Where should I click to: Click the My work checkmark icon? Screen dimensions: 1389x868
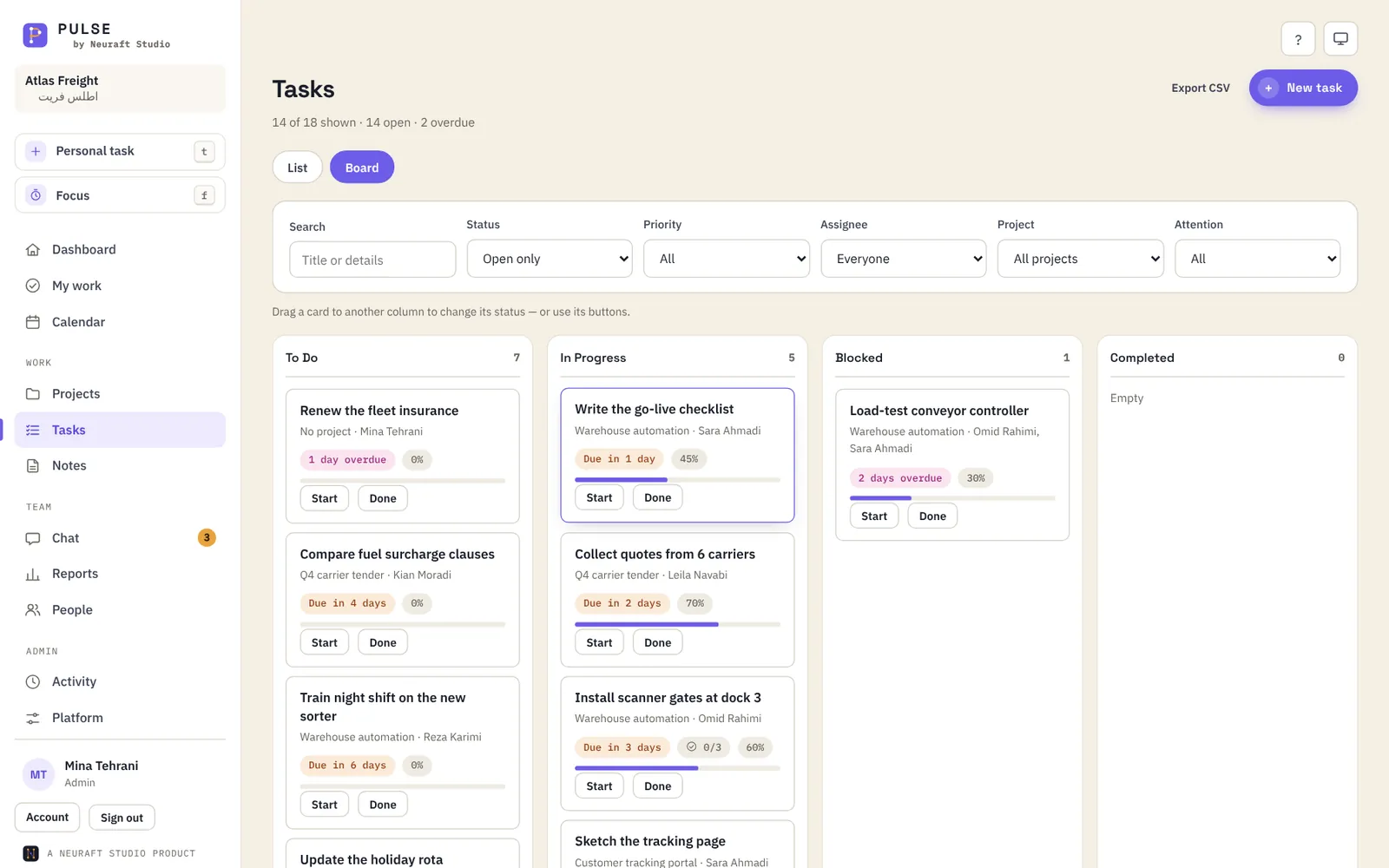[33, 286]
